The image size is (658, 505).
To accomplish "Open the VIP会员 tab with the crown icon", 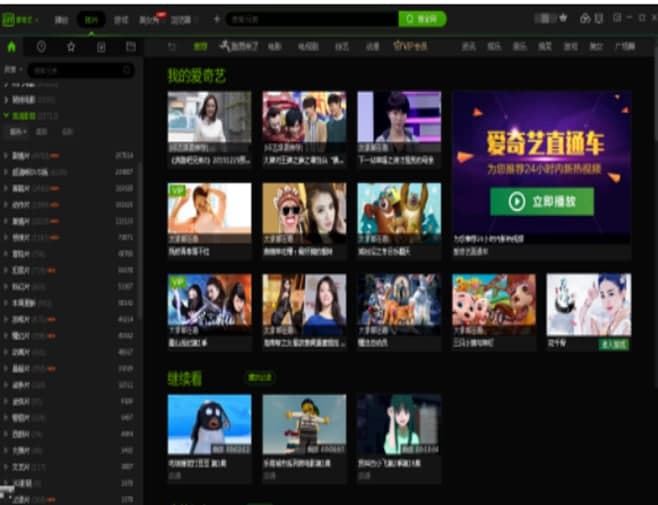I will [x=410, y=47].
